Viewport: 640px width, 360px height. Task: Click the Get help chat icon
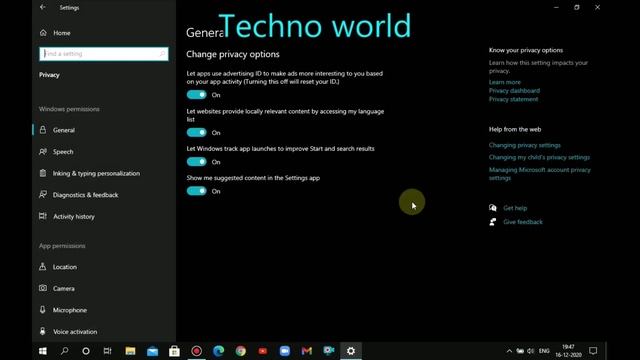493,208
